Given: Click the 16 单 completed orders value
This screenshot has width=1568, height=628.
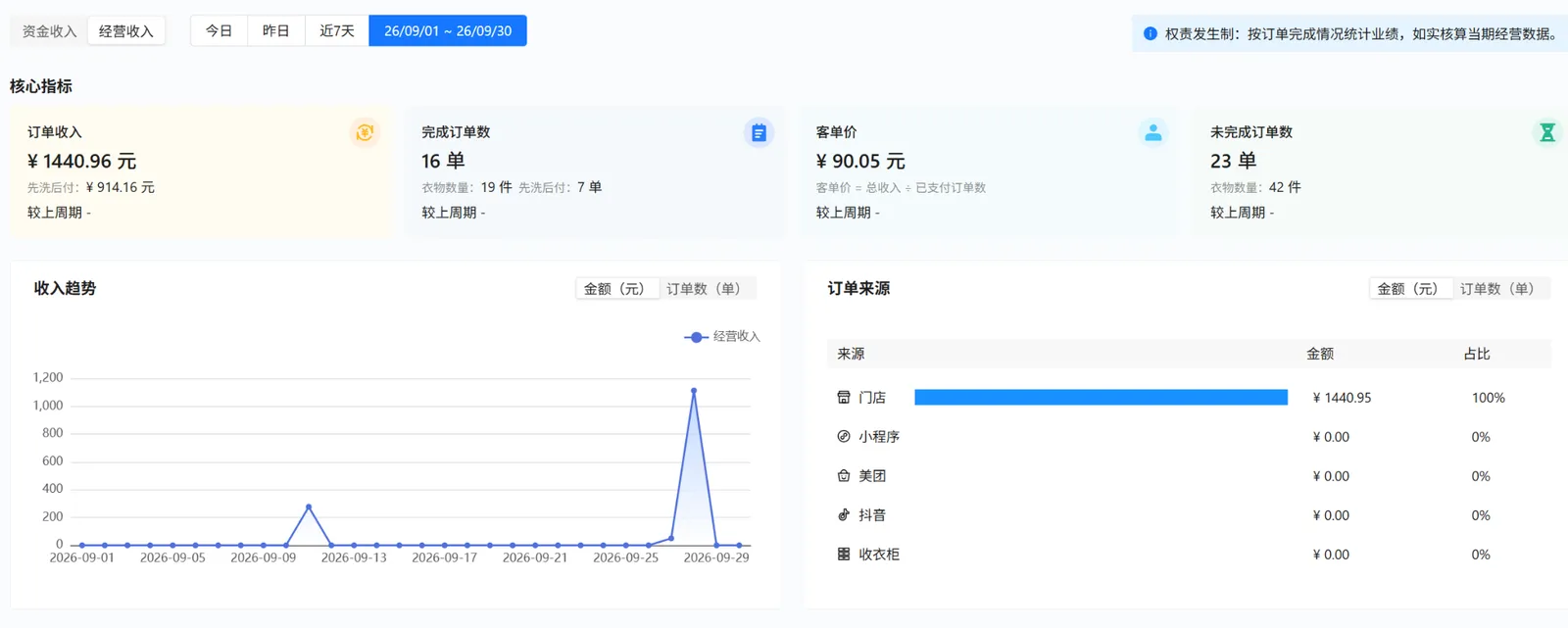Looking at the screenshot, I should point(443,161).
